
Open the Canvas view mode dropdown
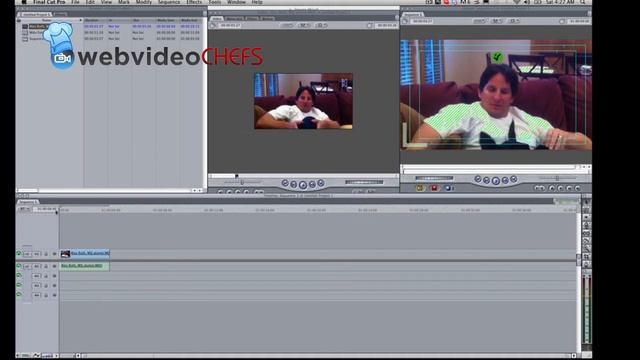(514, 21)
